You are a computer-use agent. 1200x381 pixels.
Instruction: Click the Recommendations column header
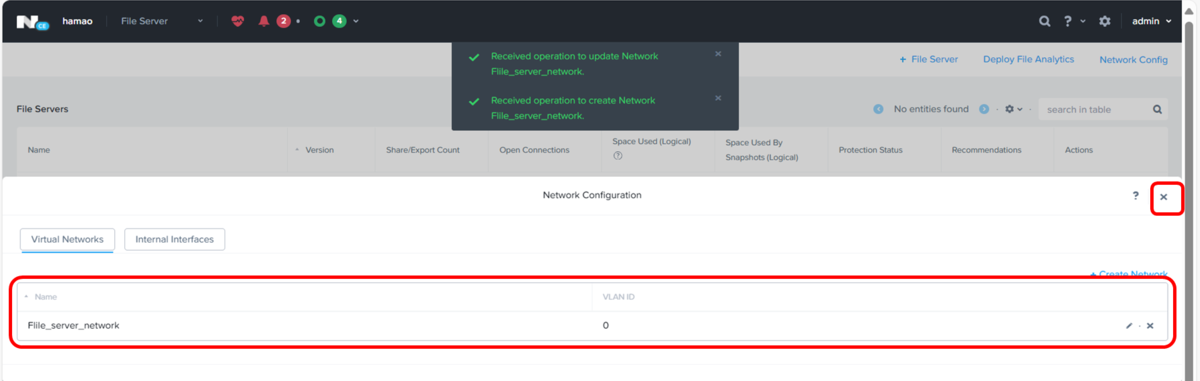[986, 150]
